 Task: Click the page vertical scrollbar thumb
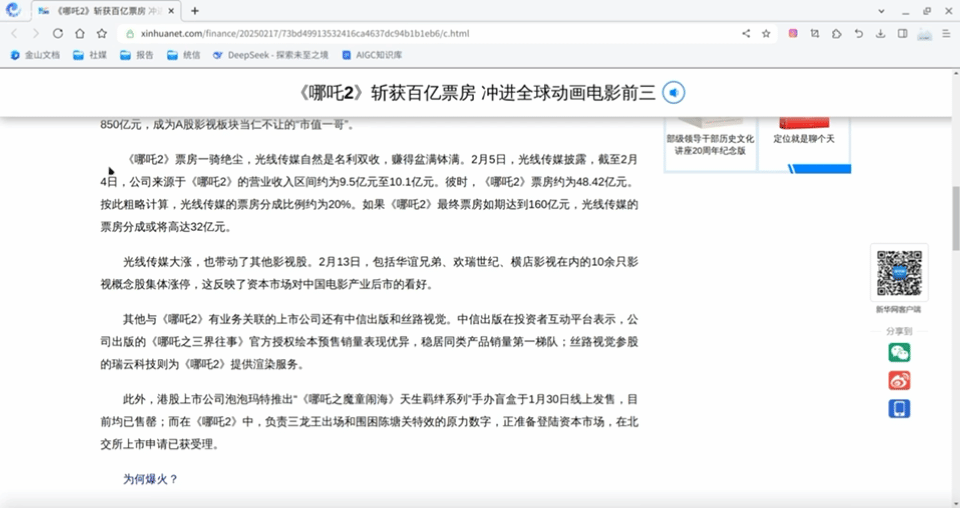pyautogui.click(x=955, y=218)
